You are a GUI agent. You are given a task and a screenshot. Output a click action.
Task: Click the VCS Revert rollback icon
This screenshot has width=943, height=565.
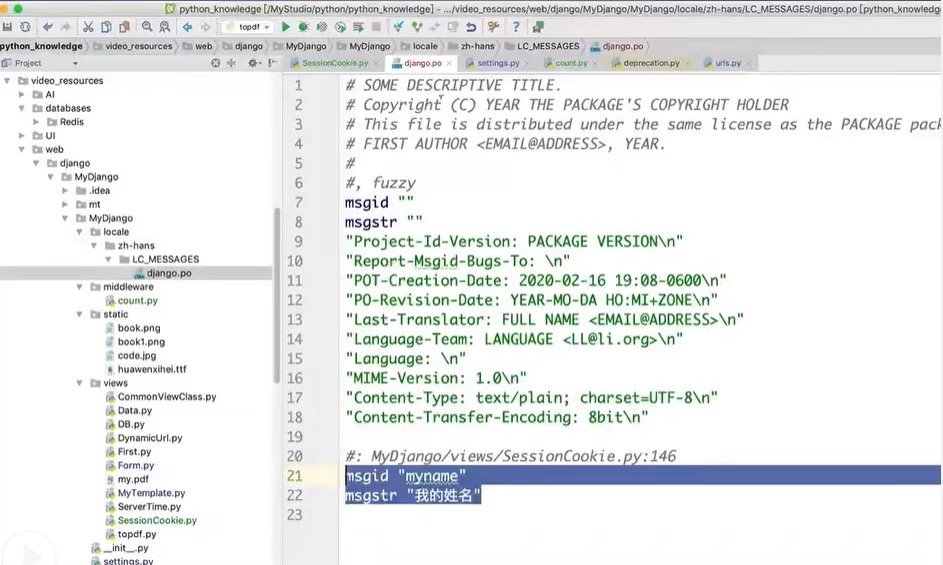tap(471, 27)
